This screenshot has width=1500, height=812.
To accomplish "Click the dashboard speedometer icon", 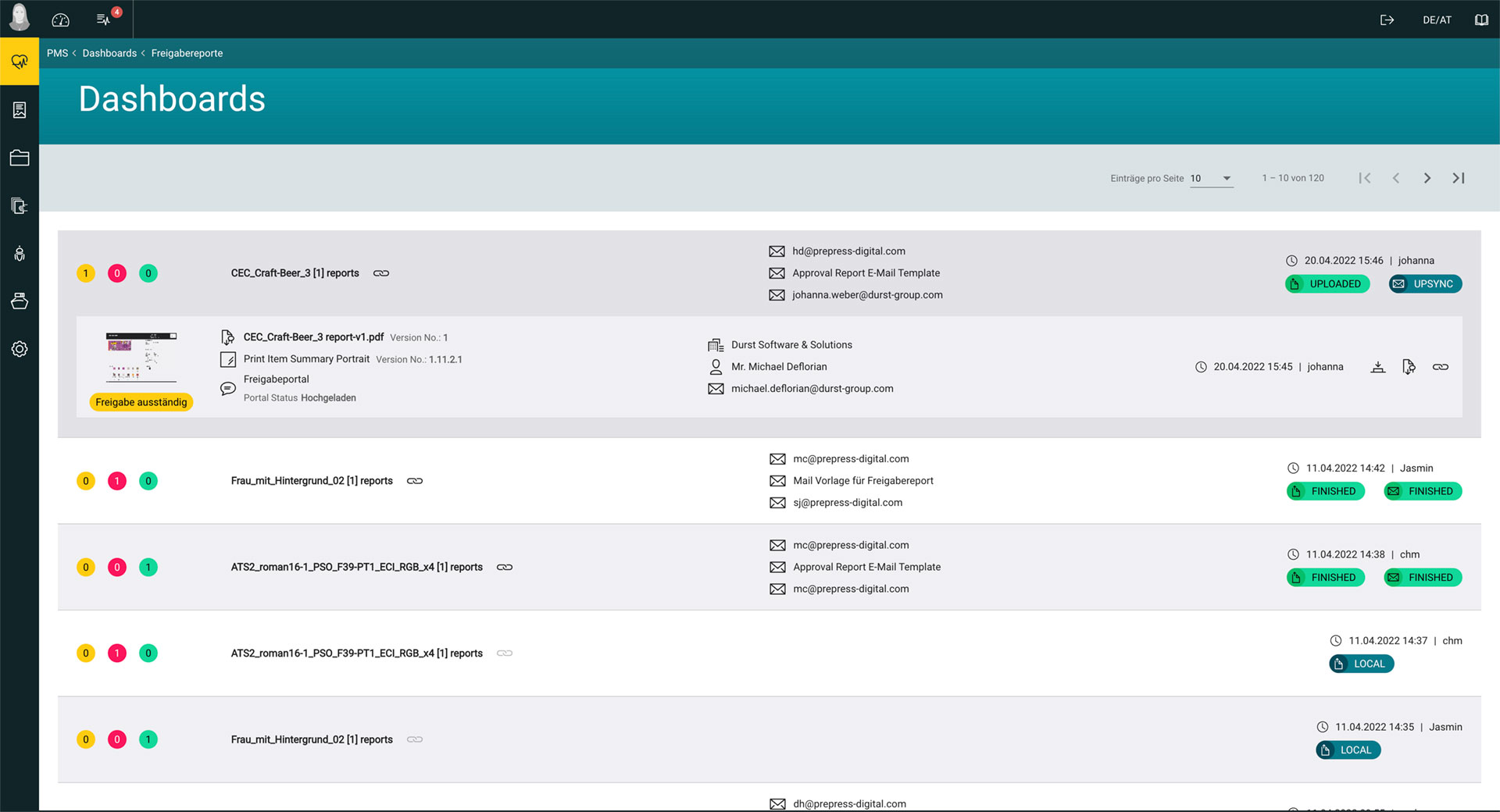I will tap(61, 20).
